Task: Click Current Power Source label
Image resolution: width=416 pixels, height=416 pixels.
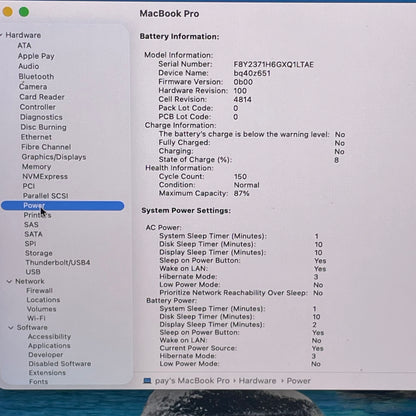Action: [x=198, y=348]
